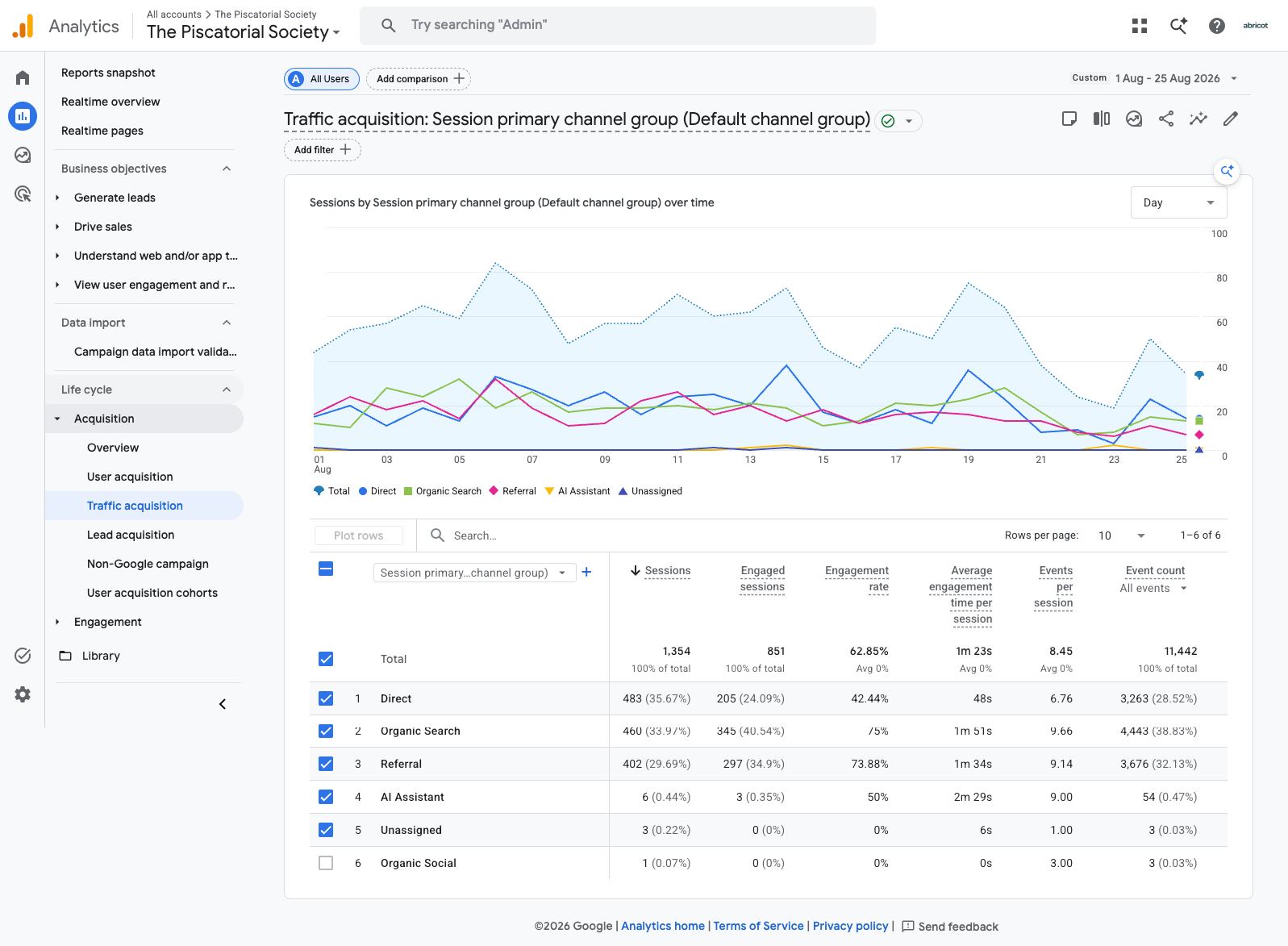
Task: Click the top search bar field
Action: click(x=618, y=26)
